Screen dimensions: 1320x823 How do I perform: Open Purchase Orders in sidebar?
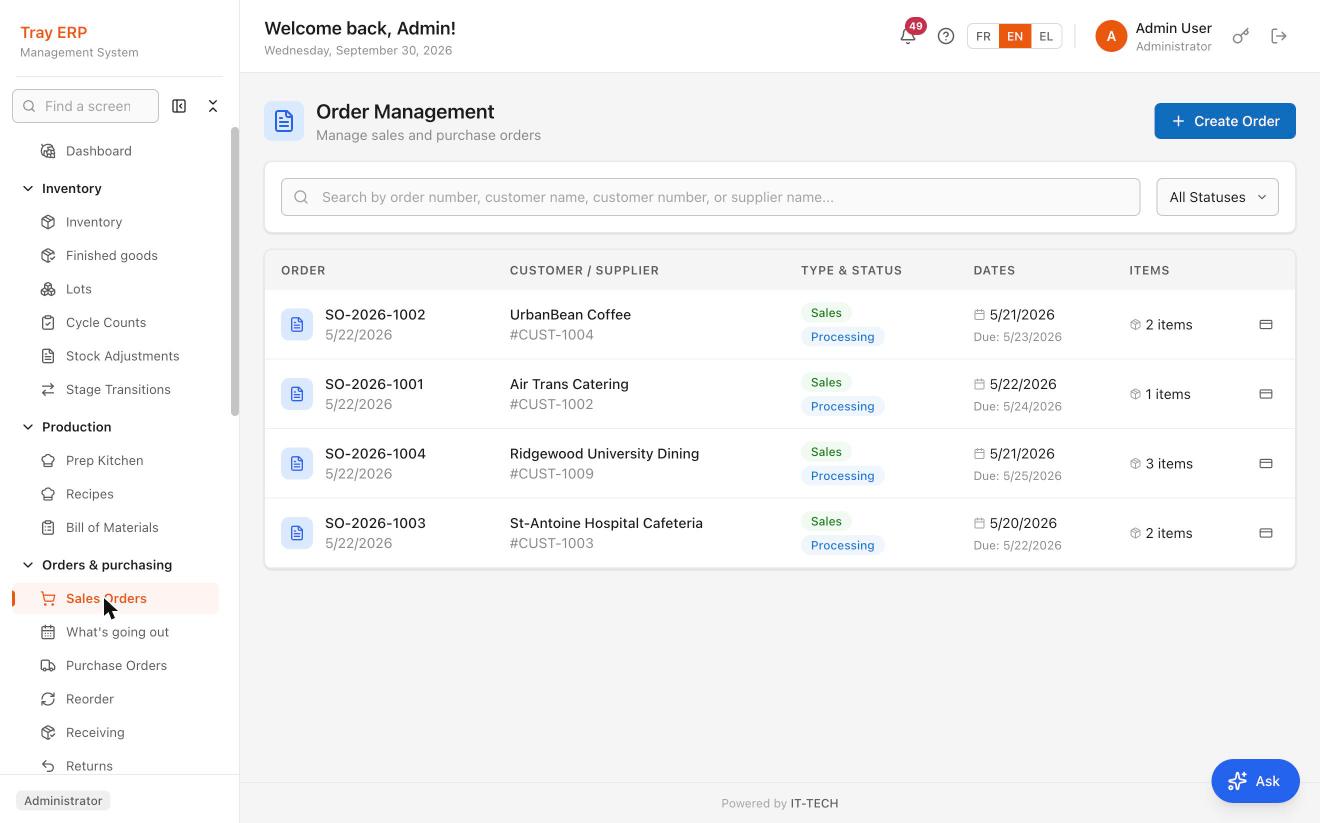pos(116,665)
